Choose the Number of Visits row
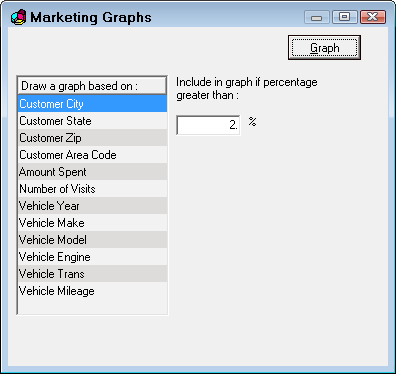396x374 pixels. (92, 189)
